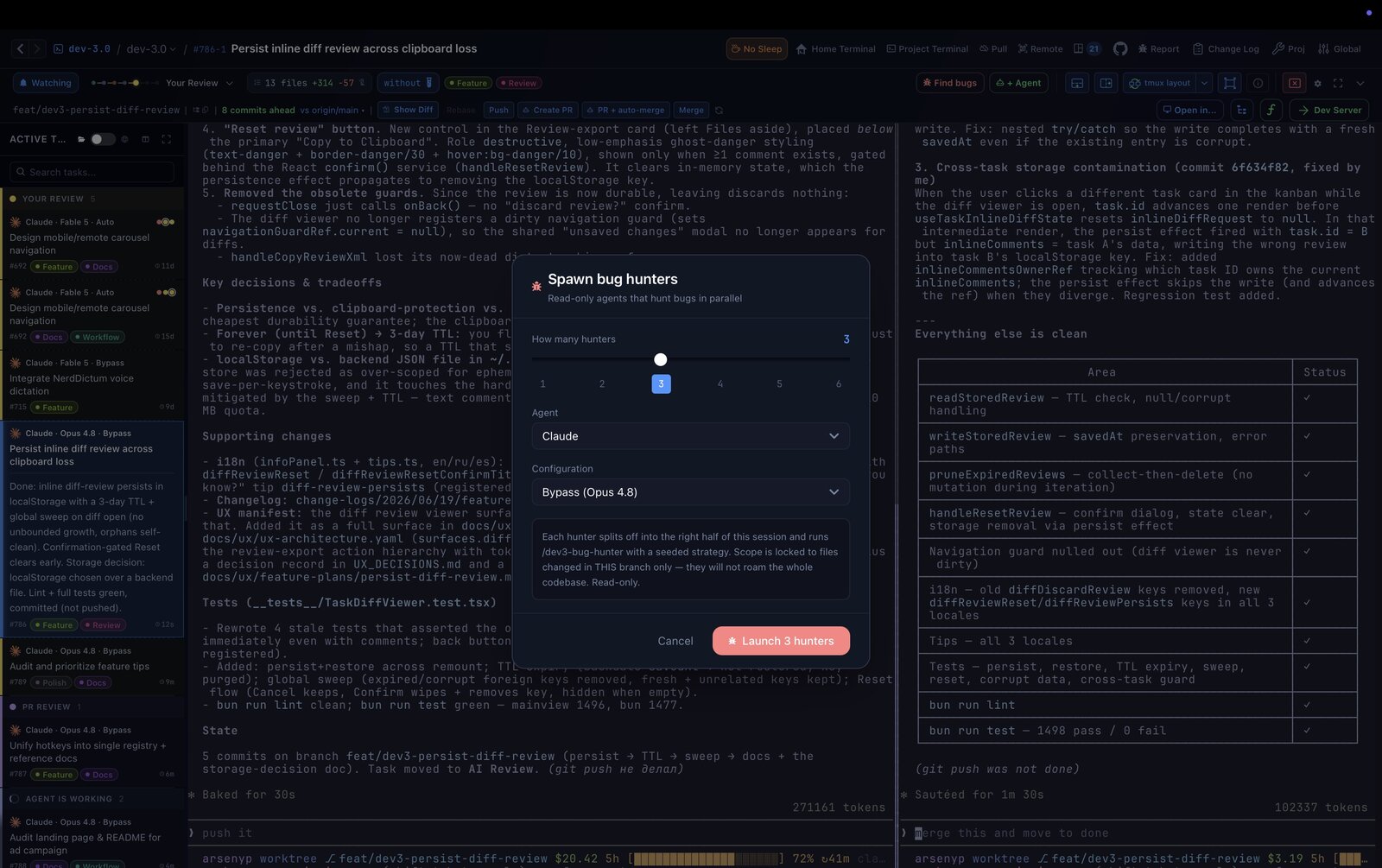Open Project Terminal
This screenshot has width=1382, height=868.
(928, 49)
